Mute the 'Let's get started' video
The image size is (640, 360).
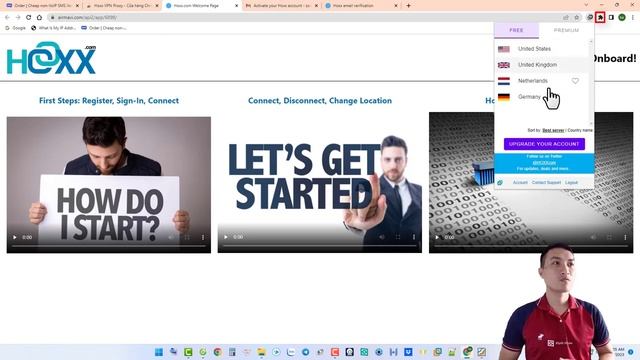tap(382, 237)
